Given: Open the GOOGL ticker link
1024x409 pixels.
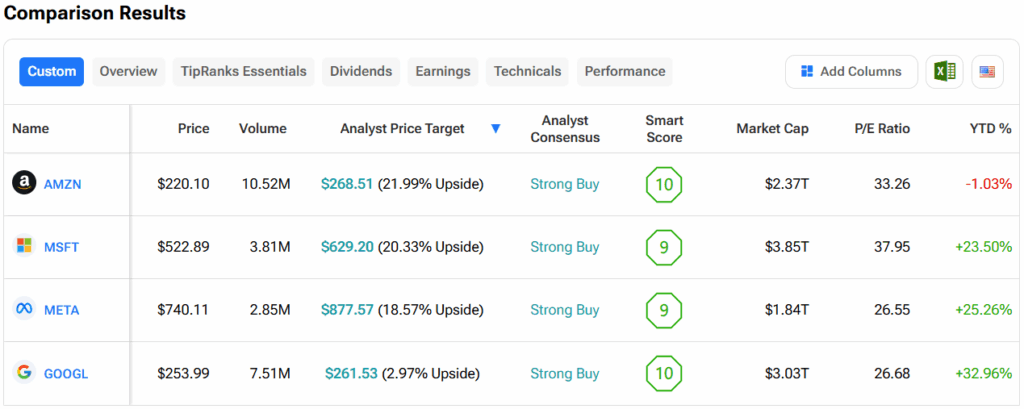Looking at the screenshot, I should 66,373.
